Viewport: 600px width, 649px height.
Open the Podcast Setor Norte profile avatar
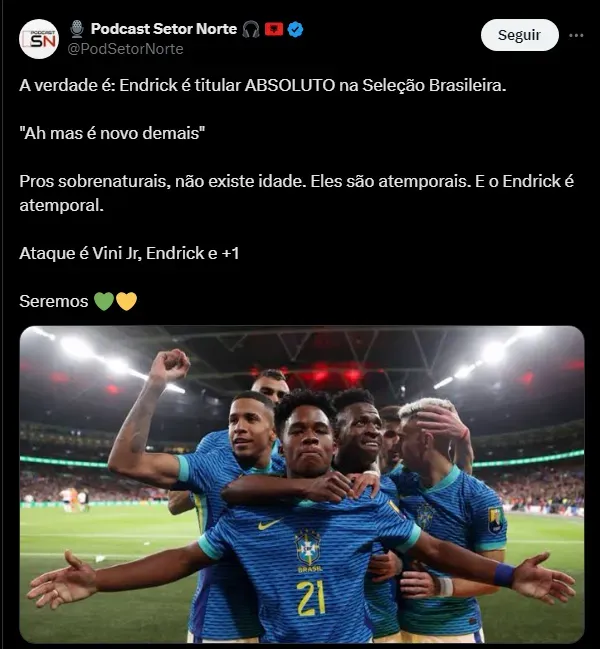[39, 39]
